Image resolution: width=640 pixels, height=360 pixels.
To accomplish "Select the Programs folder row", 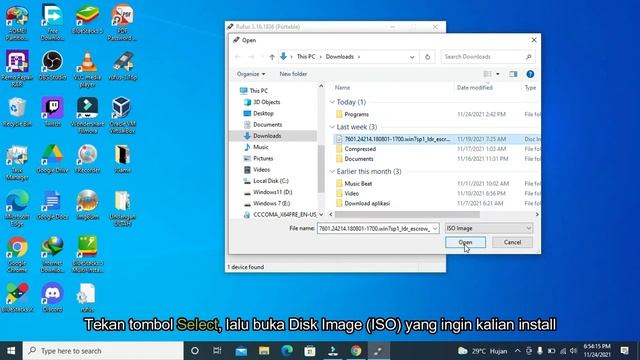I will tap(437, 114).
